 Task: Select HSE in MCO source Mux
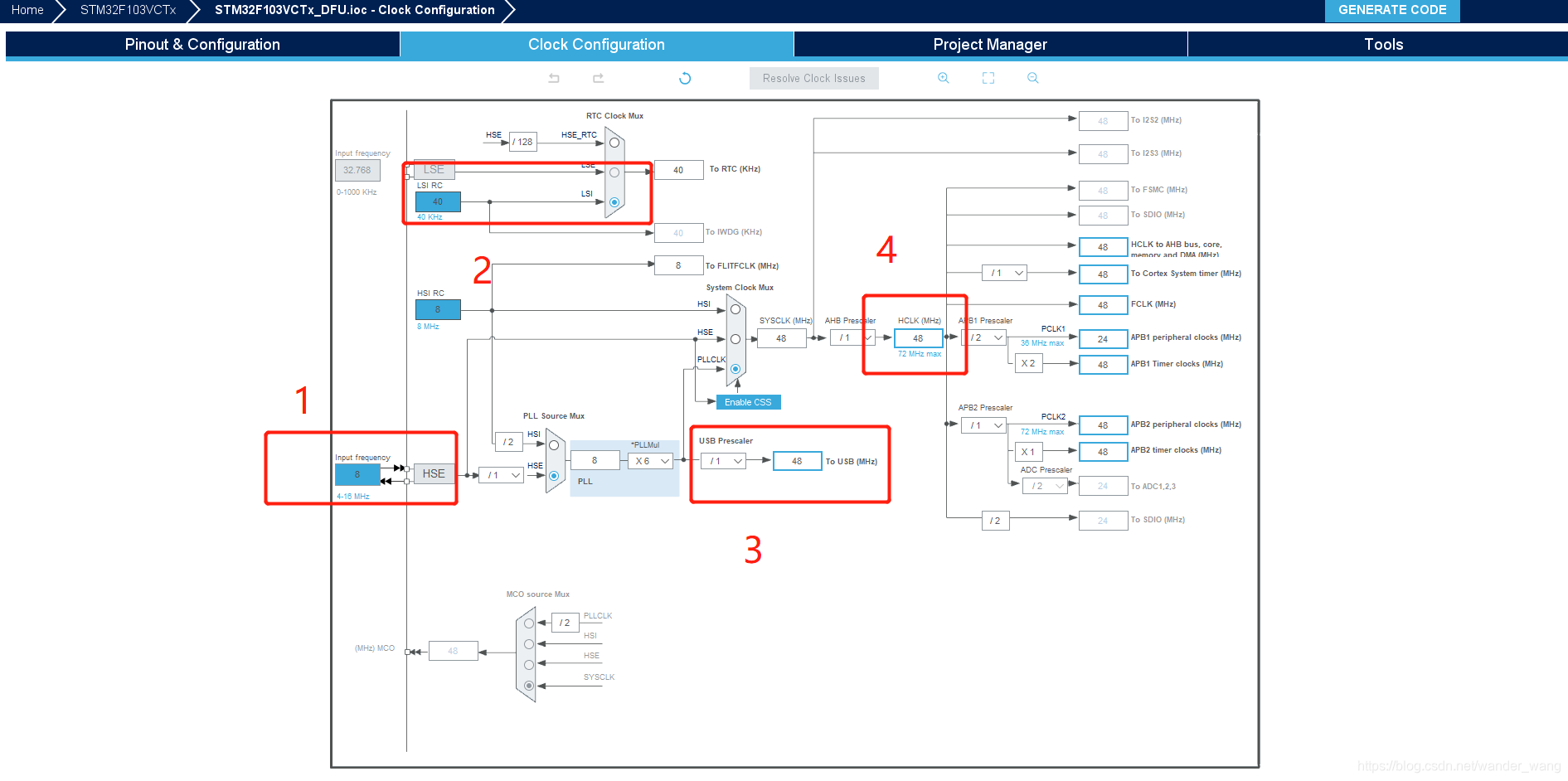tap(529, 665)
